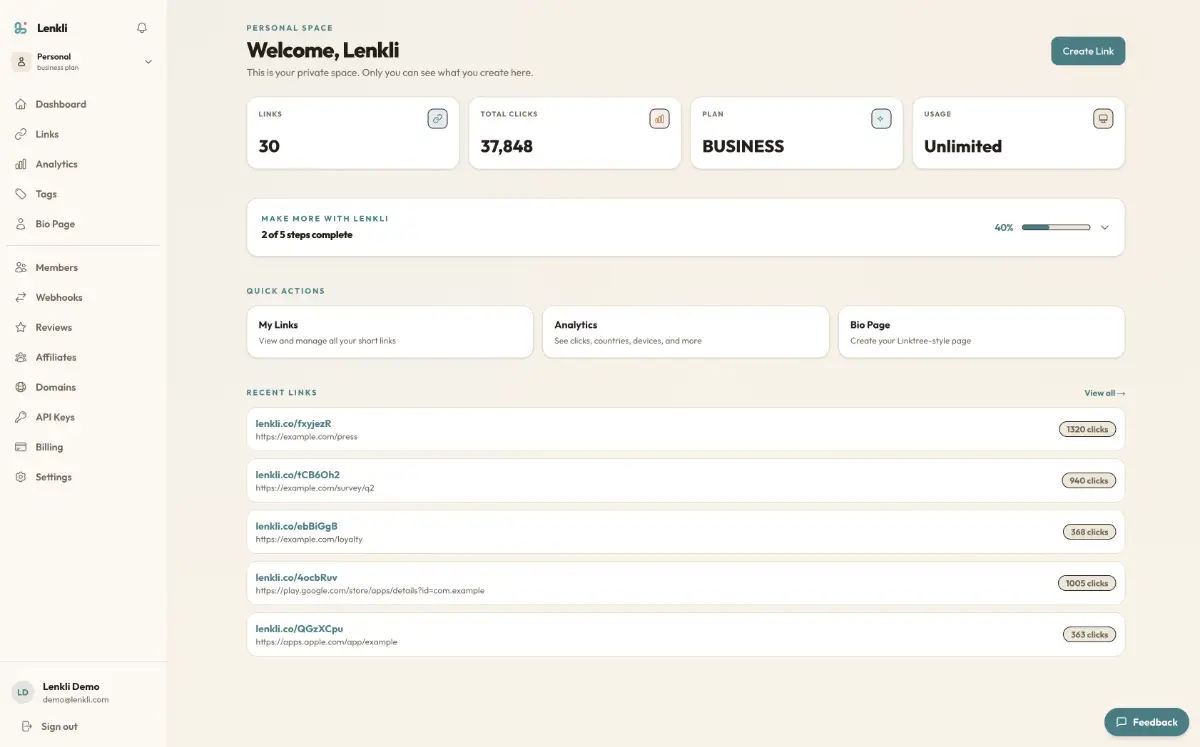Click the Lenkli logo icon

(x=21, y=28)
